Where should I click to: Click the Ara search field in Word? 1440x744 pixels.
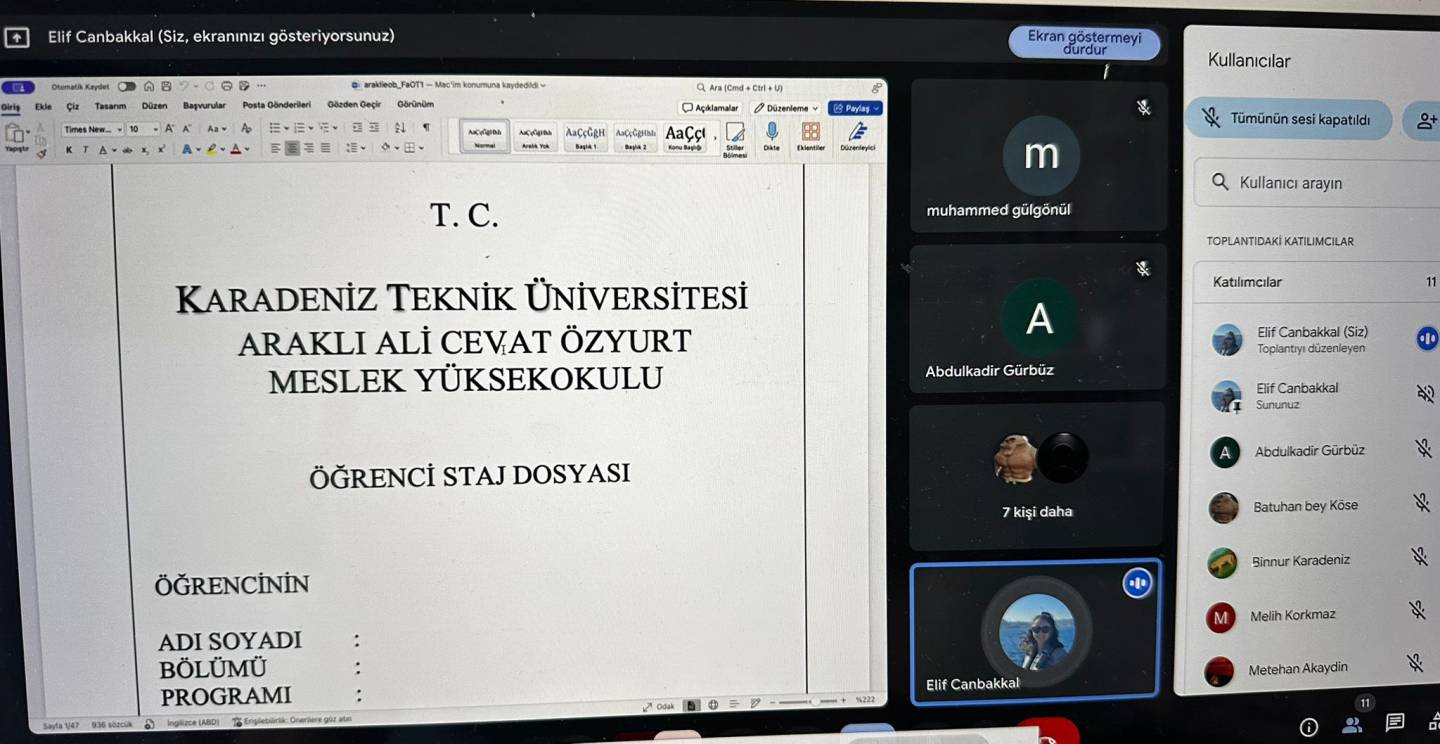pos(740,88)
